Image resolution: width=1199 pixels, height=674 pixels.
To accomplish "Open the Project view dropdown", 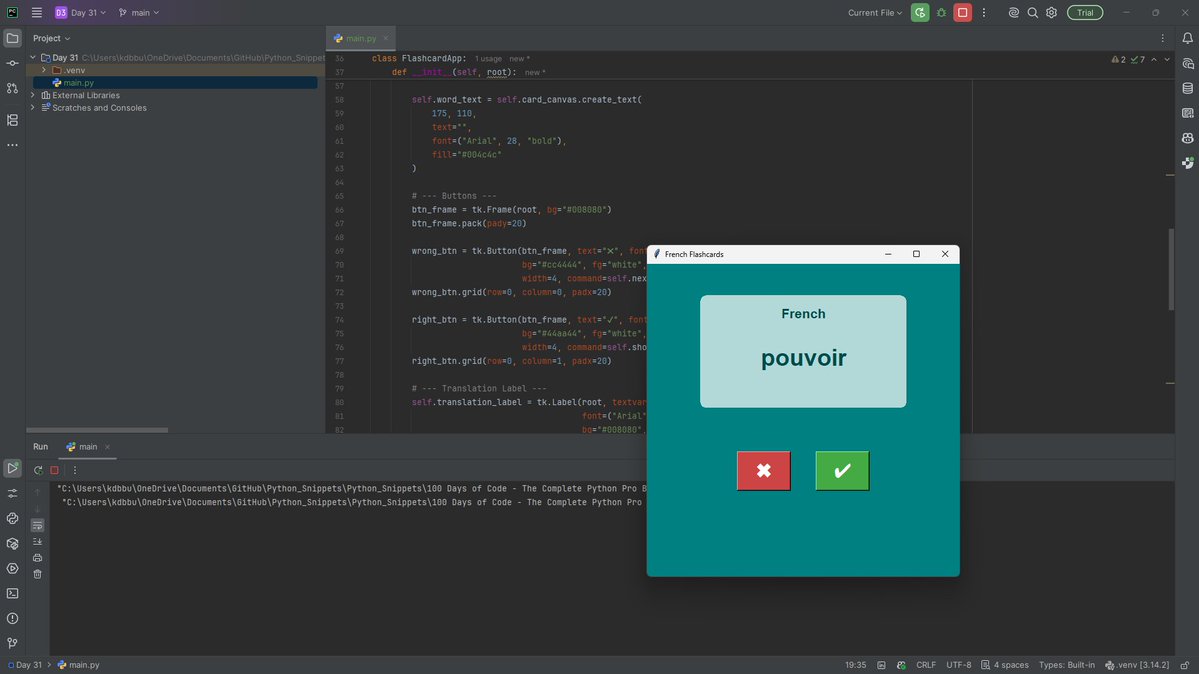I will pyautogui.click(x=51, y=38).
